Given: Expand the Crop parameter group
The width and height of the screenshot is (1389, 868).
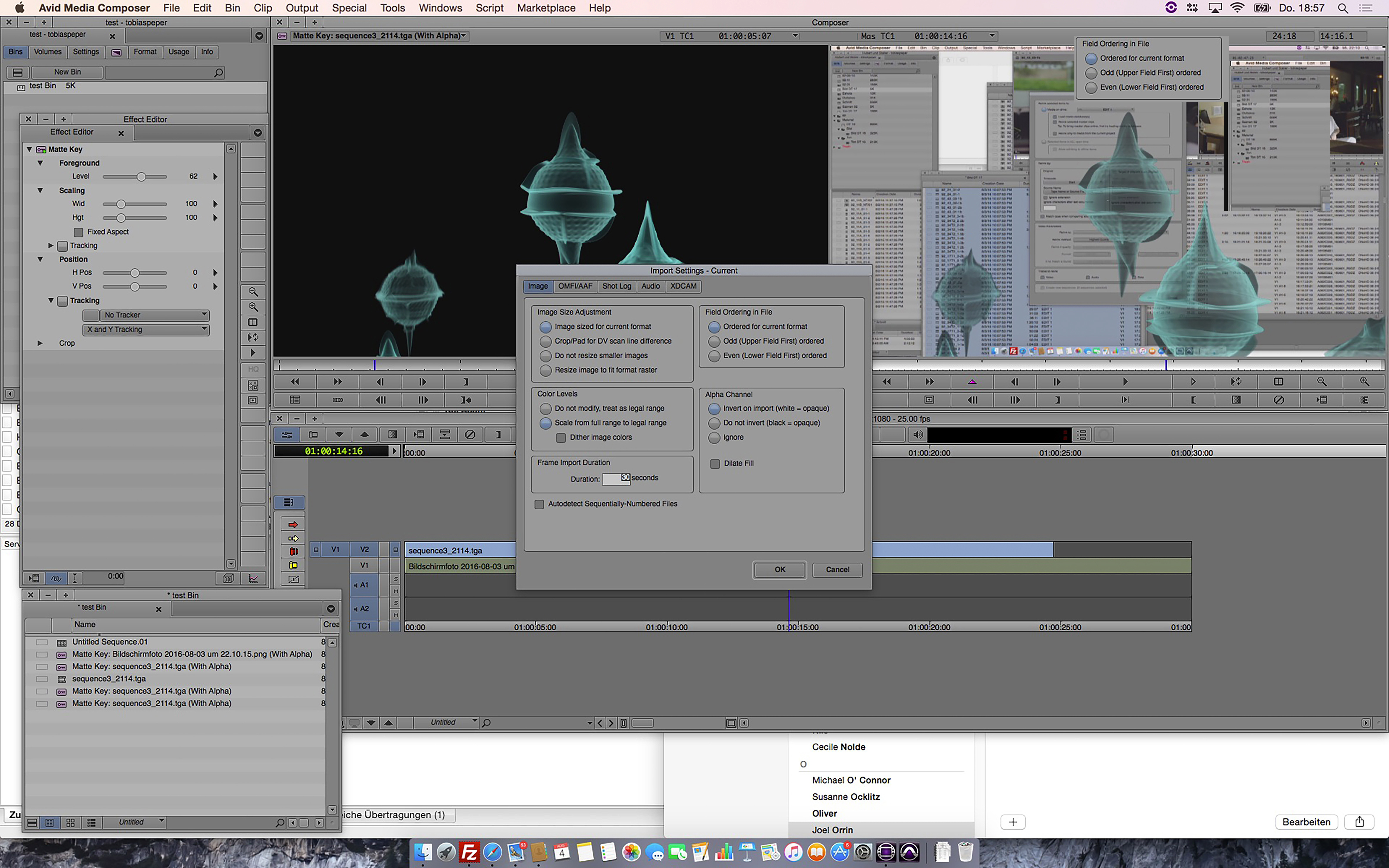Looking at the screenshot, I should coord(40,343).
